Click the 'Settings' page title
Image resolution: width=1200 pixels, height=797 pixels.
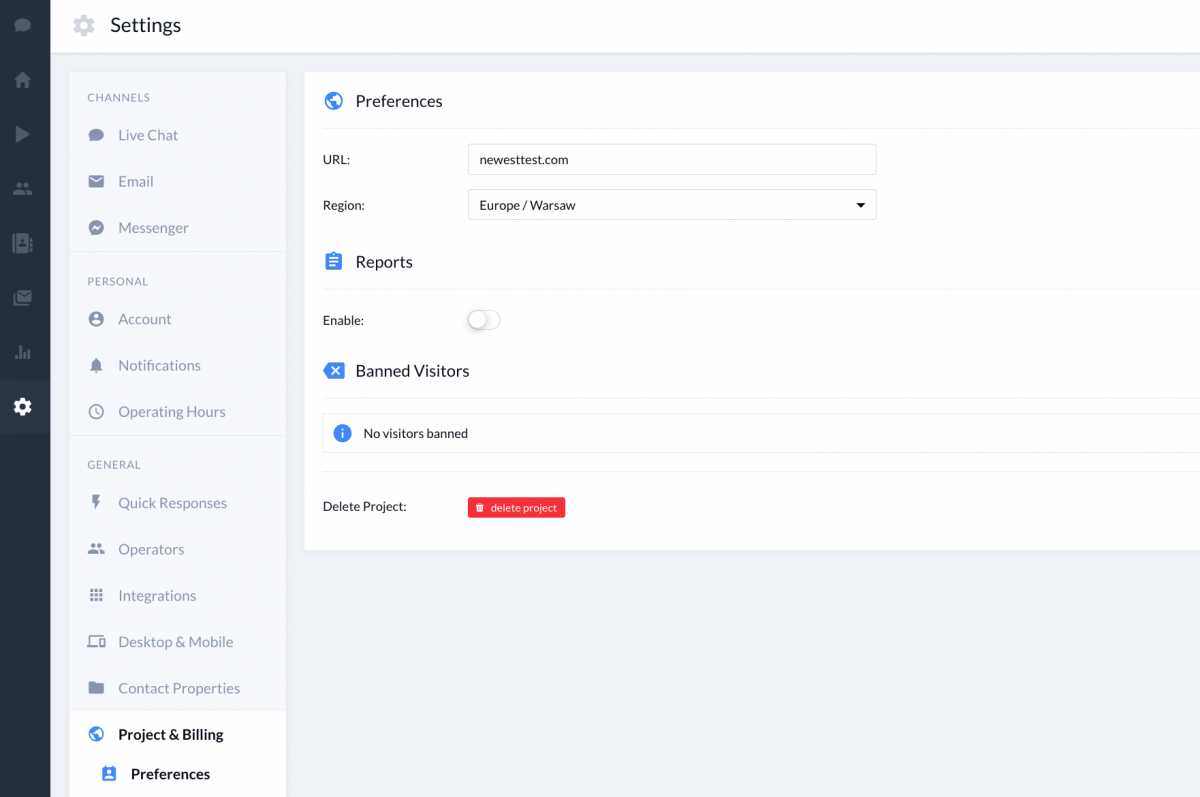pos(146,26)
